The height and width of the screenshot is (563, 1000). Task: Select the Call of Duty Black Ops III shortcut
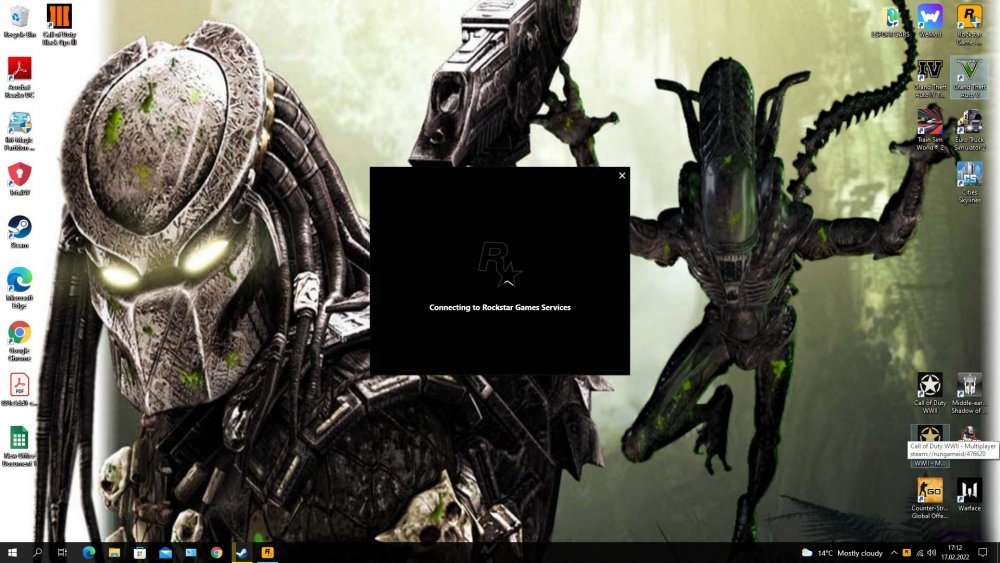59,25
